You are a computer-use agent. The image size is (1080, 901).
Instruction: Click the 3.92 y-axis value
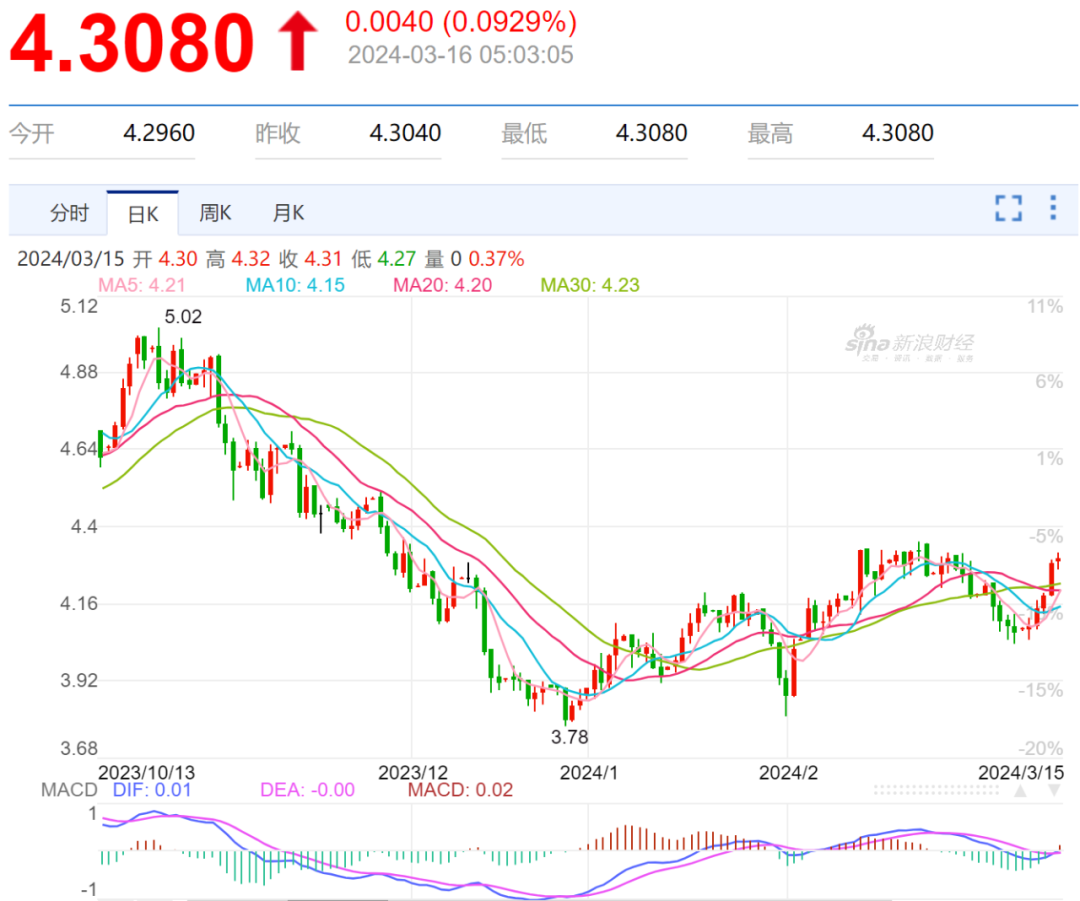click(79, 681)
